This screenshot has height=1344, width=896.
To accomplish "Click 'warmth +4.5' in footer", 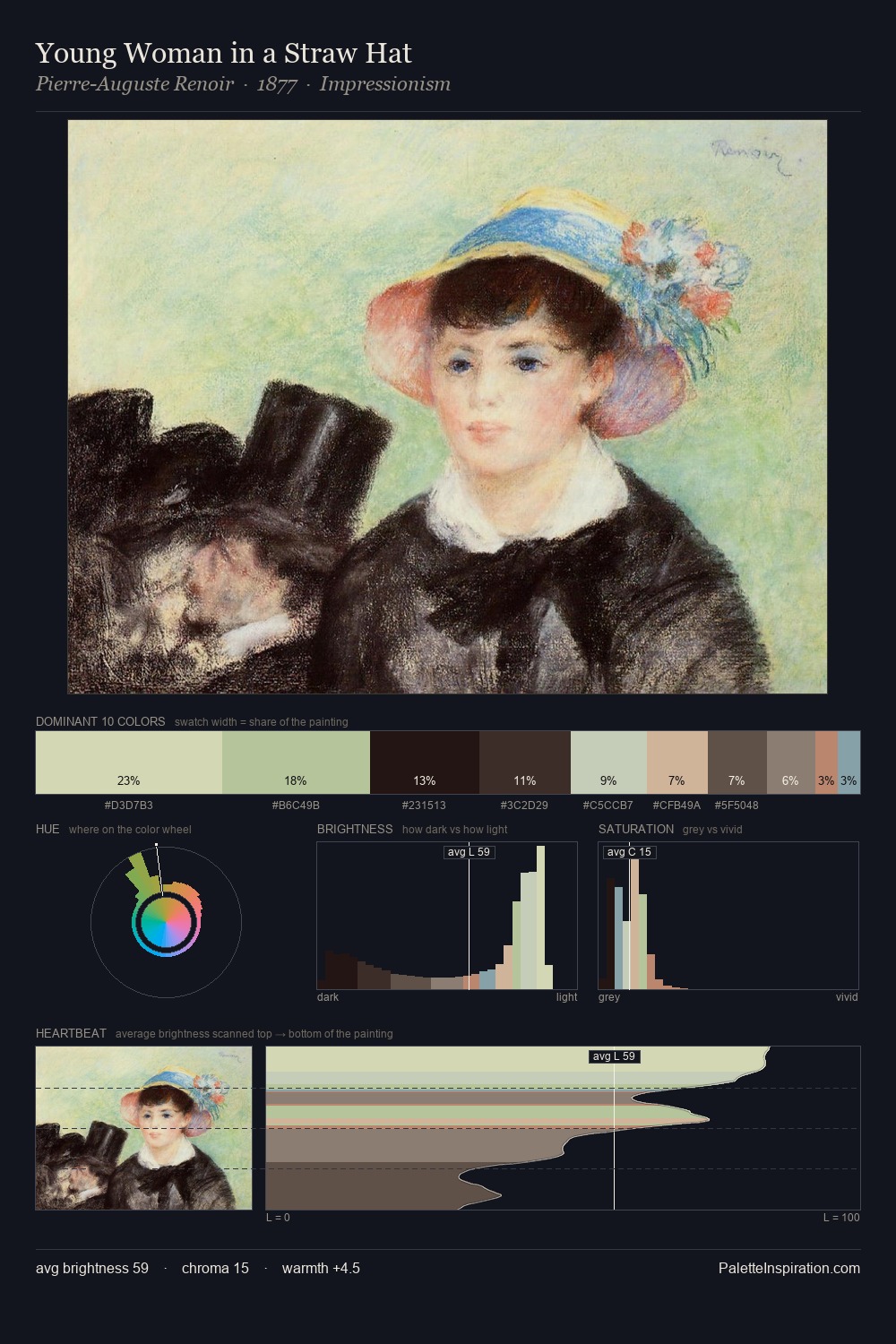I will coord(321,1268).
